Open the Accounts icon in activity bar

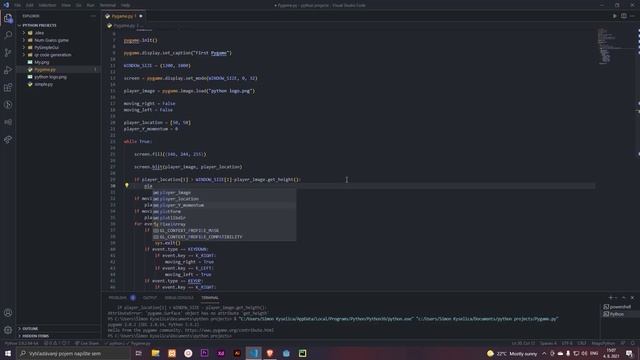click(8, 313)
